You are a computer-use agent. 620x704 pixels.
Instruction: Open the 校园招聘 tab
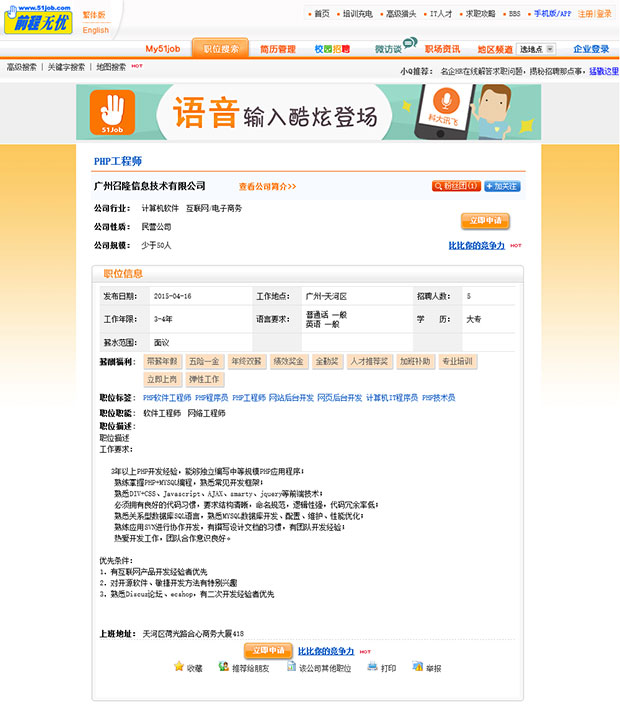point(332,49)
